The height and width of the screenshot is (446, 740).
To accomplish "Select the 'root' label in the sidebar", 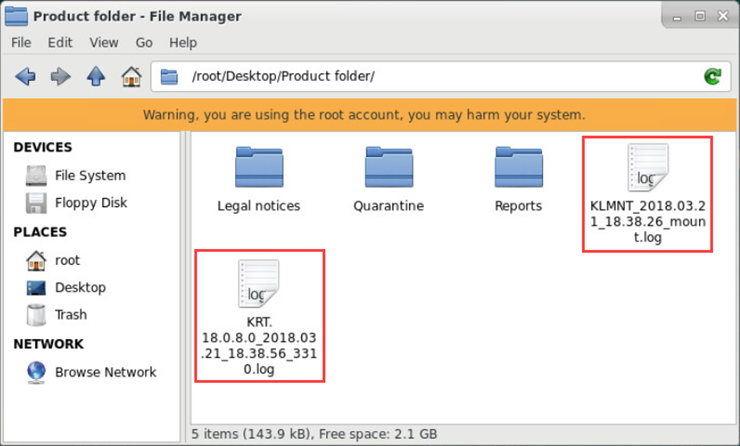I will [67, 261].
